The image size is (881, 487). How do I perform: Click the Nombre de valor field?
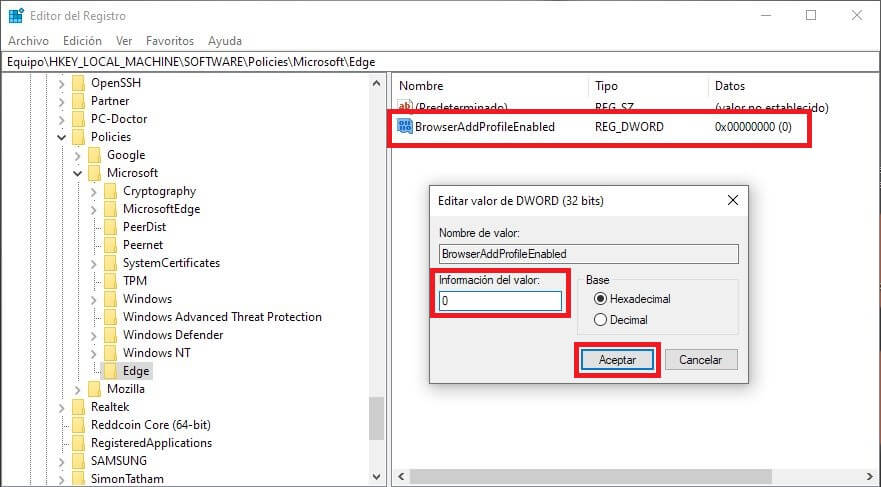pos(588,253)
